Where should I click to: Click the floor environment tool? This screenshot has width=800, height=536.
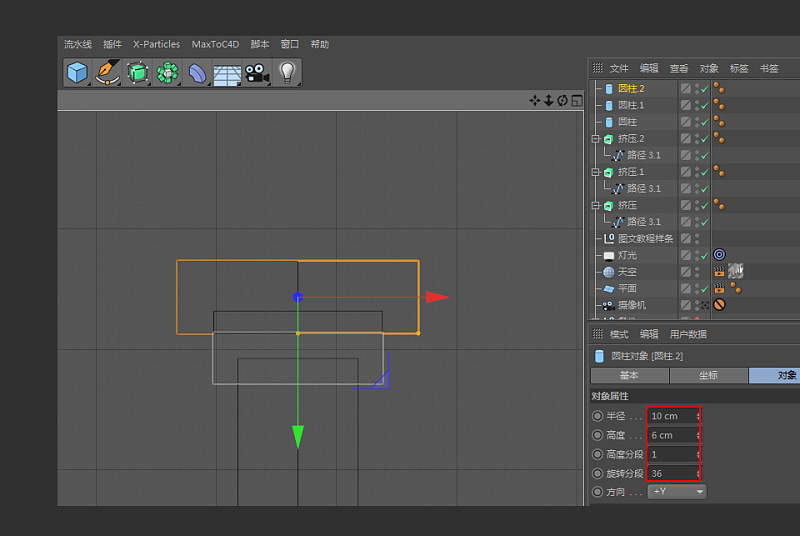point(227,73)
